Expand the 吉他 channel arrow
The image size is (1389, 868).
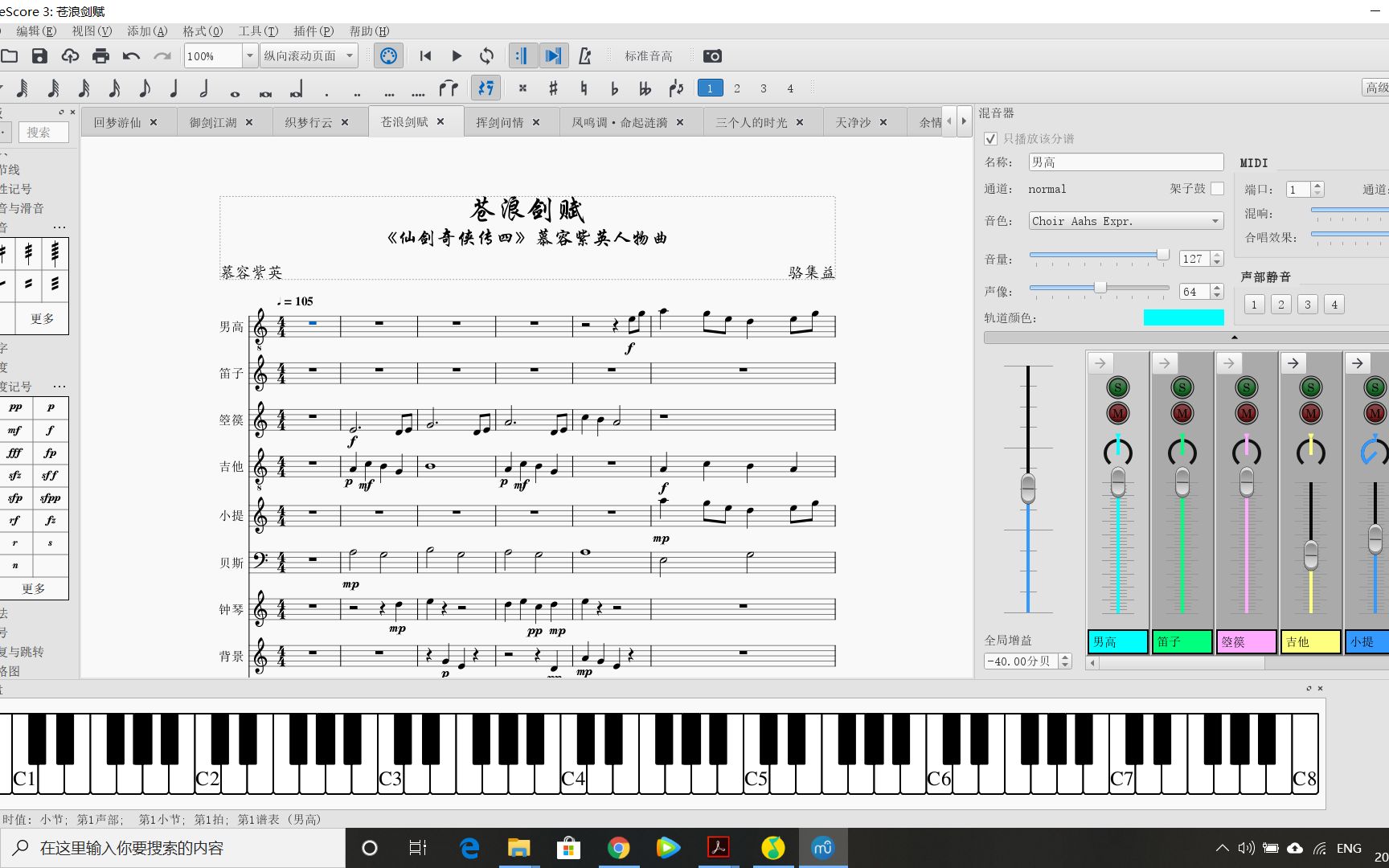pyautogui.click(x=1293, y=363)
